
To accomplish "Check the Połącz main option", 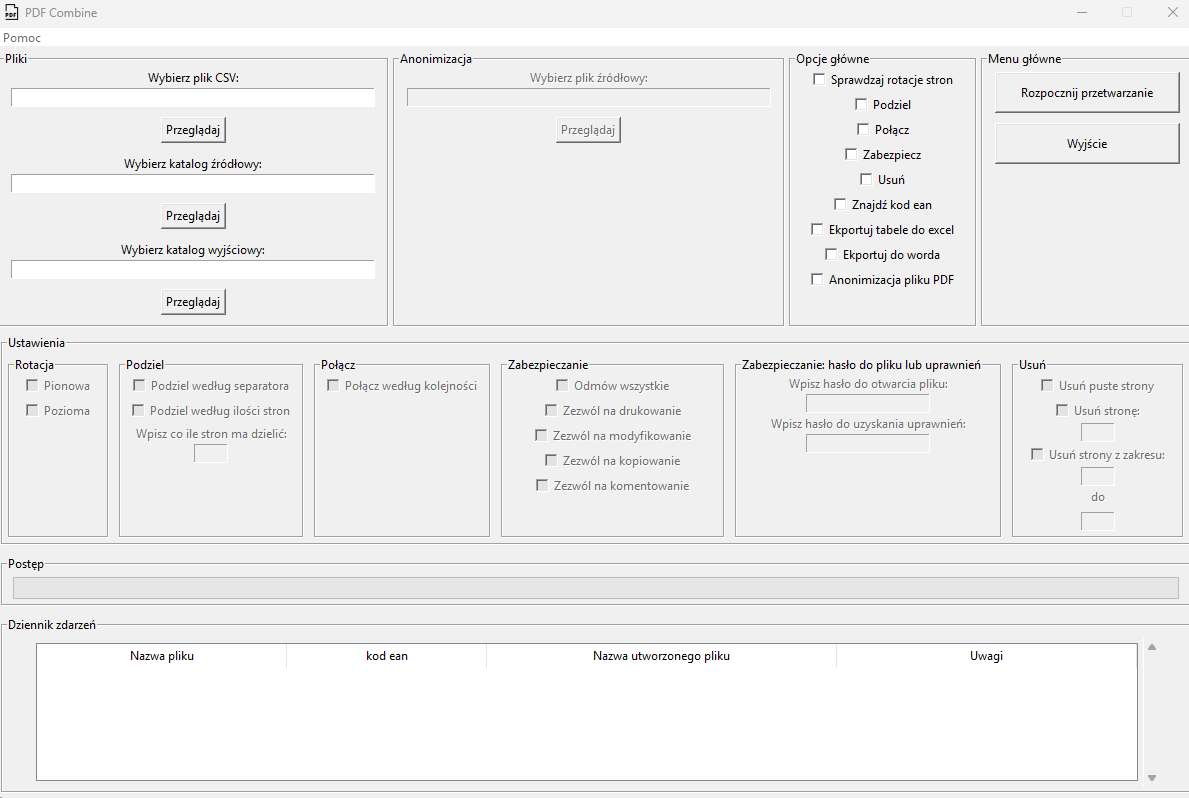I will 863,130.
